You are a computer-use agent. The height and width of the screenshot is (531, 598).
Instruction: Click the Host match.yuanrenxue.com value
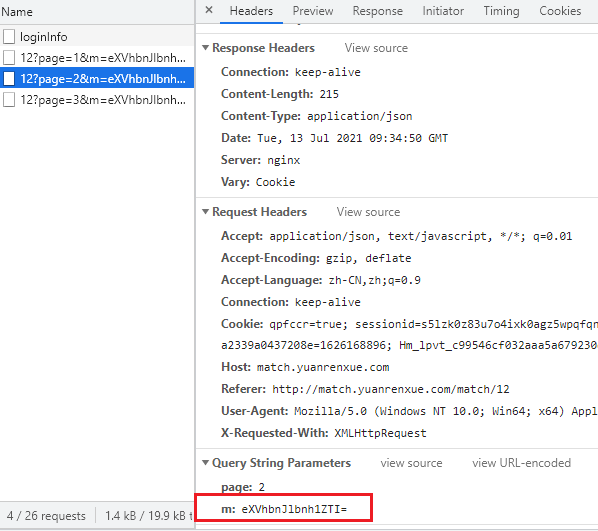(x=323, y=367)
